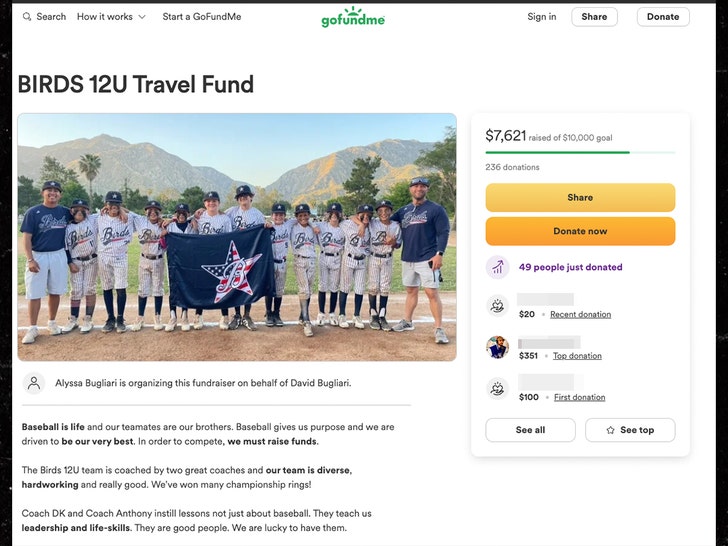Click the $20 recent donor avatar
Image resolution: width=728 pixels, height=546 pixels.
(497, 306)
